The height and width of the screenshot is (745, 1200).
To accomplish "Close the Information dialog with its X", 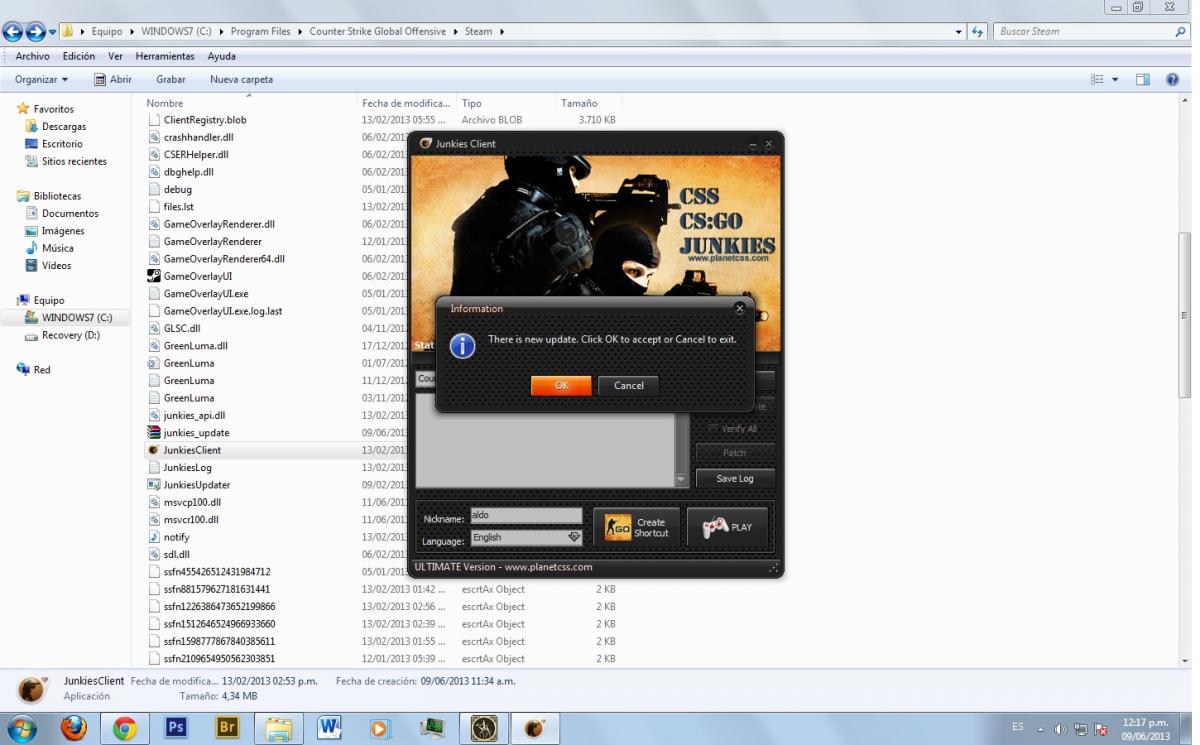I will click(x=739, y=309).
